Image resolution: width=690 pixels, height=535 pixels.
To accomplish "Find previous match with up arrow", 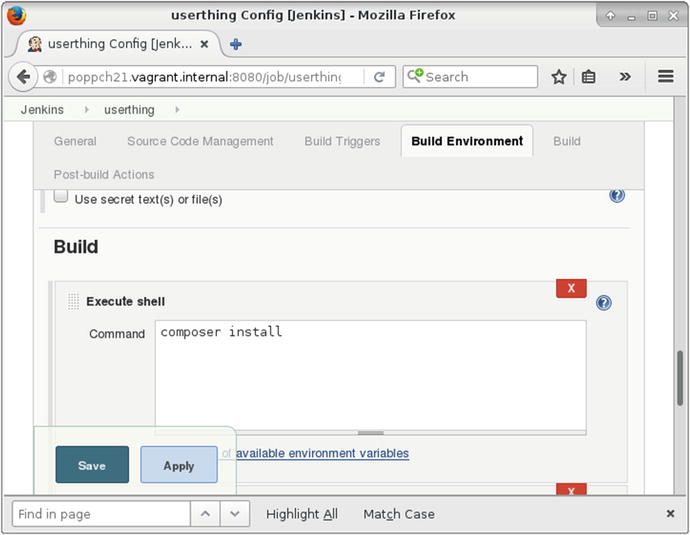I will [205, 513].
